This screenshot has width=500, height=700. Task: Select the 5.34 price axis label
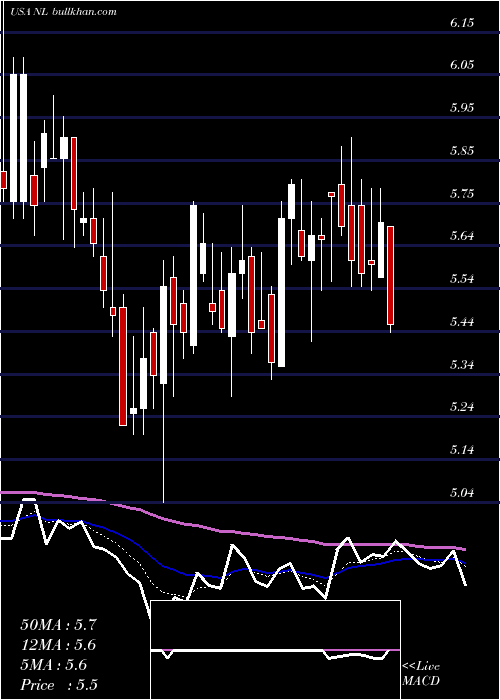(462, 365)
